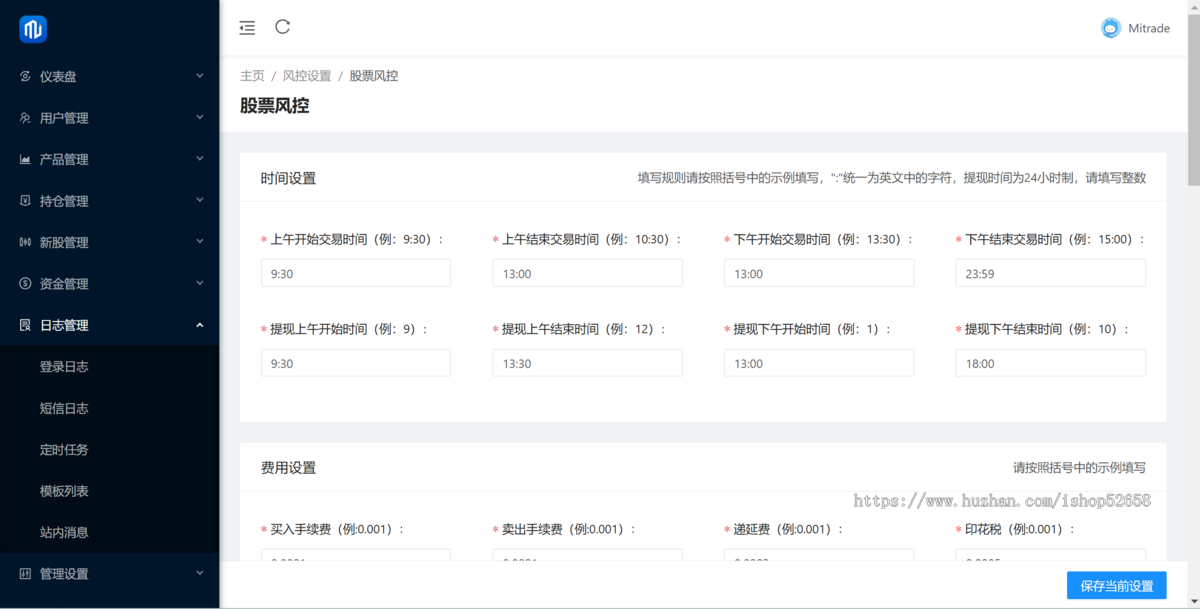1200x609 pixels.
Task: Click the 提现上午开始时间 input field
Action: (356, 363)
